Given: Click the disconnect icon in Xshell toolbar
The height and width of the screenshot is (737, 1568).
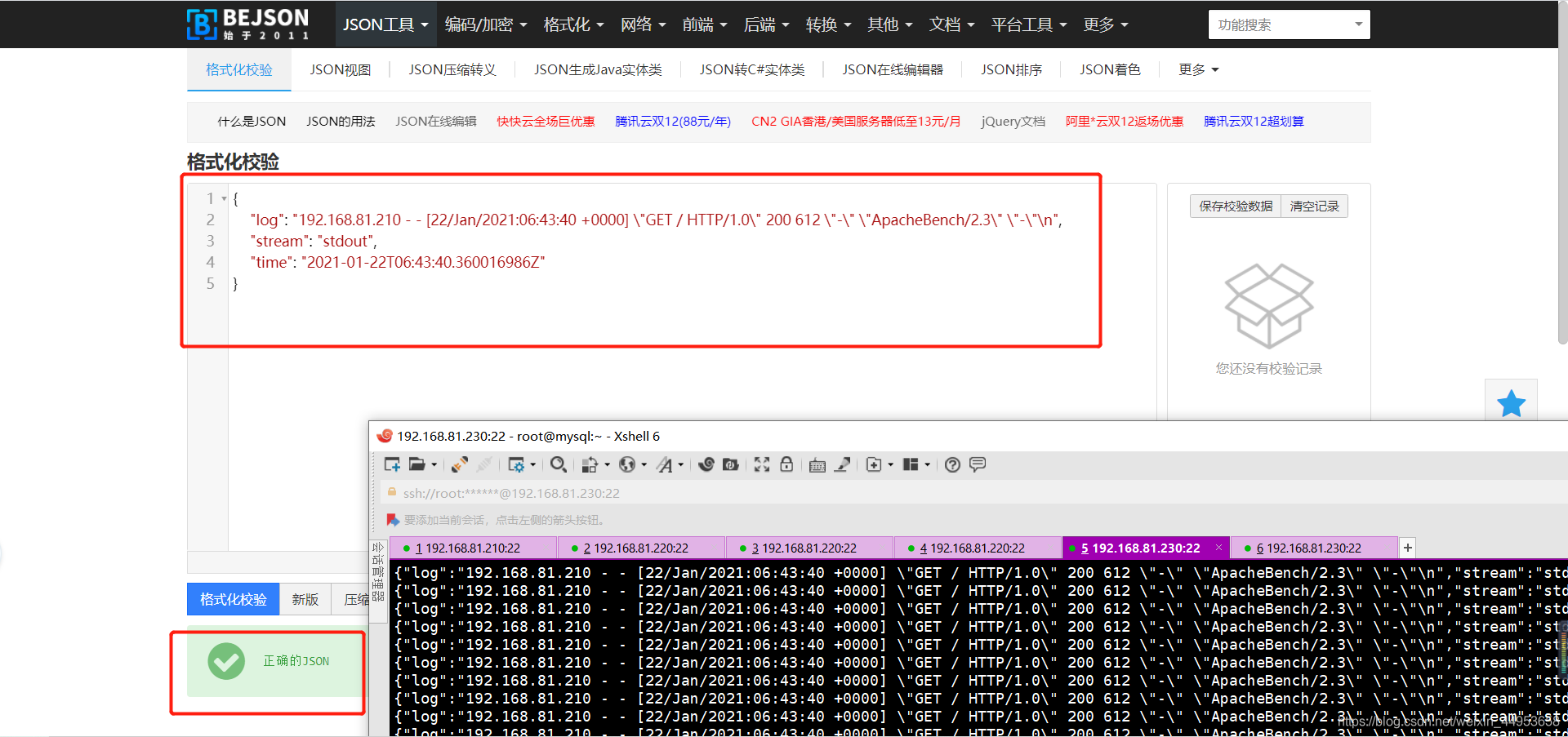Looking at the screenshot, I should pos(484,464).
